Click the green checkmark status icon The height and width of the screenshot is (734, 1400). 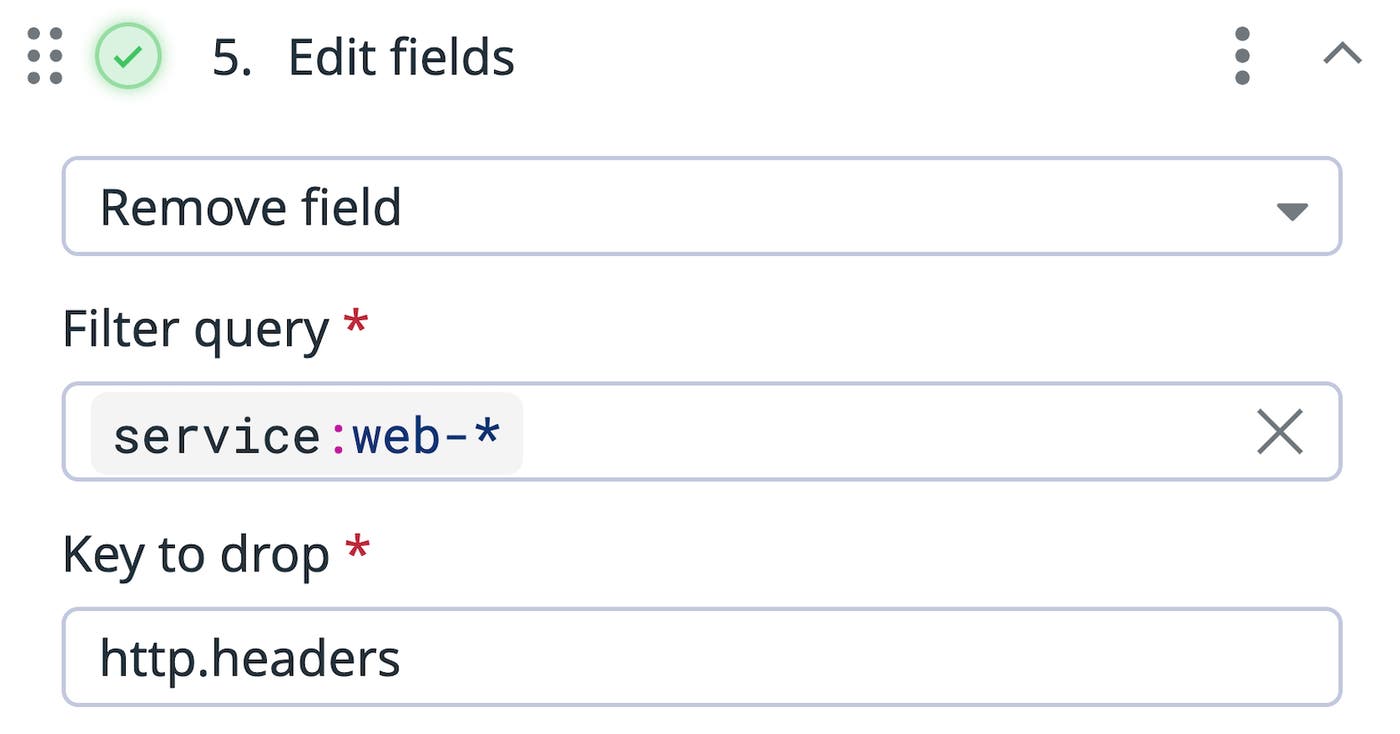click(128, 57)
